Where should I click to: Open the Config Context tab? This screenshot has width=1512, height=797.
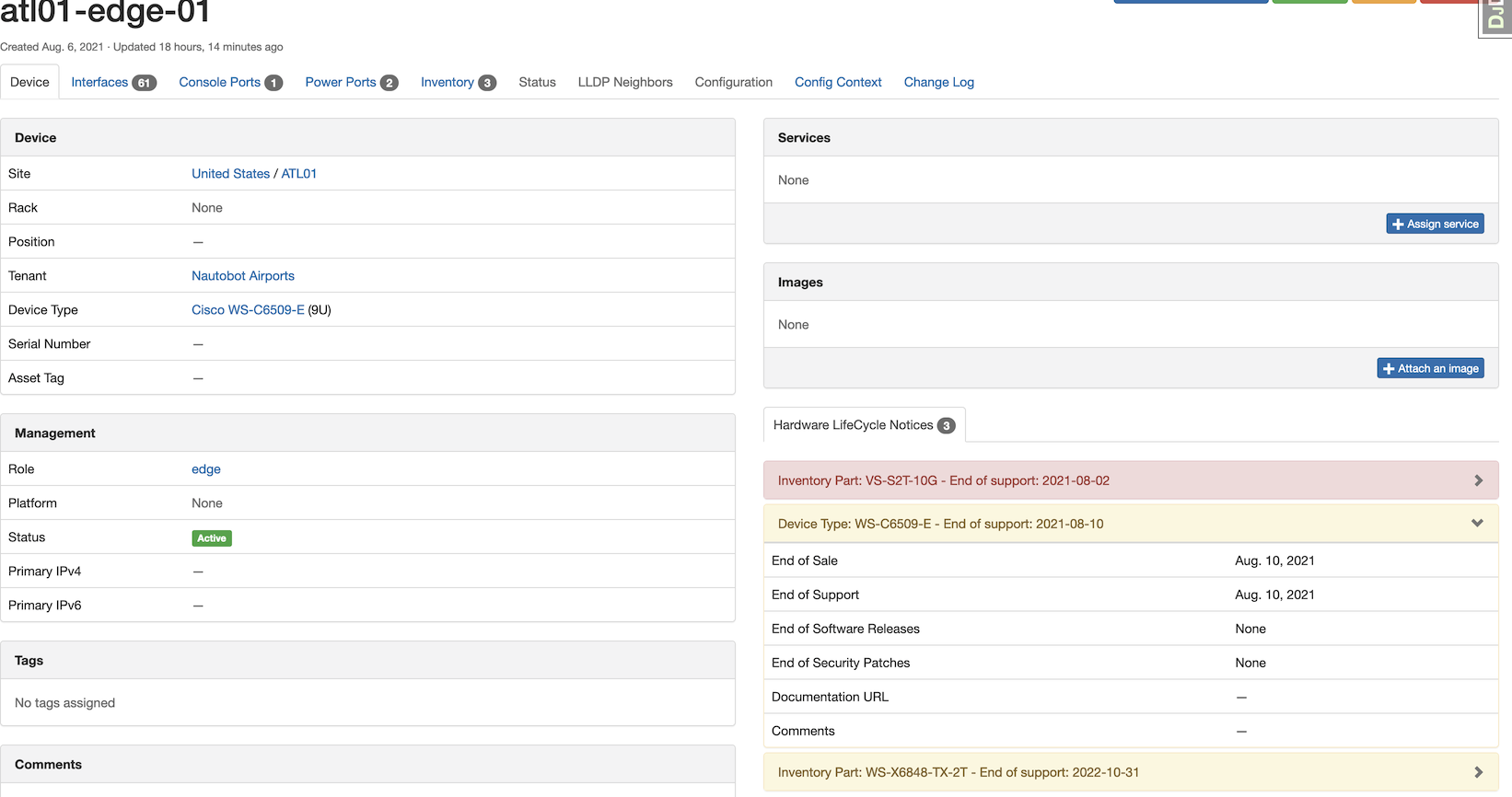[x=838, y=82]
